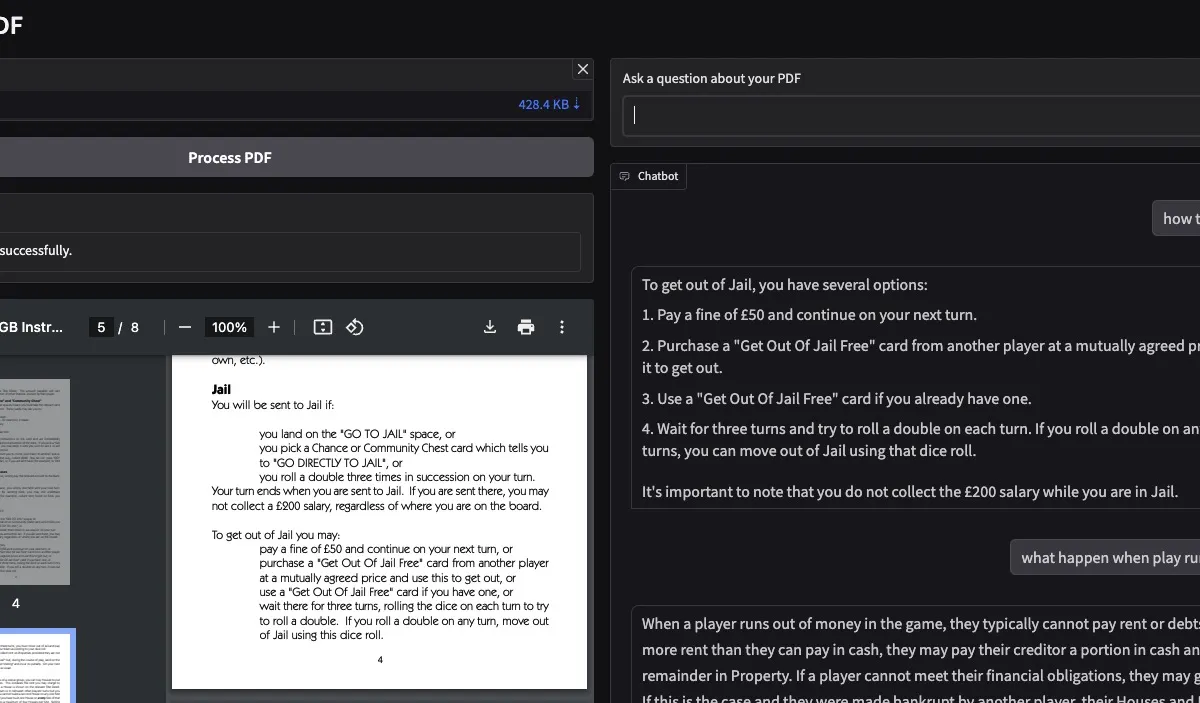Open the page 4 thumbnail

coord(35,482)
